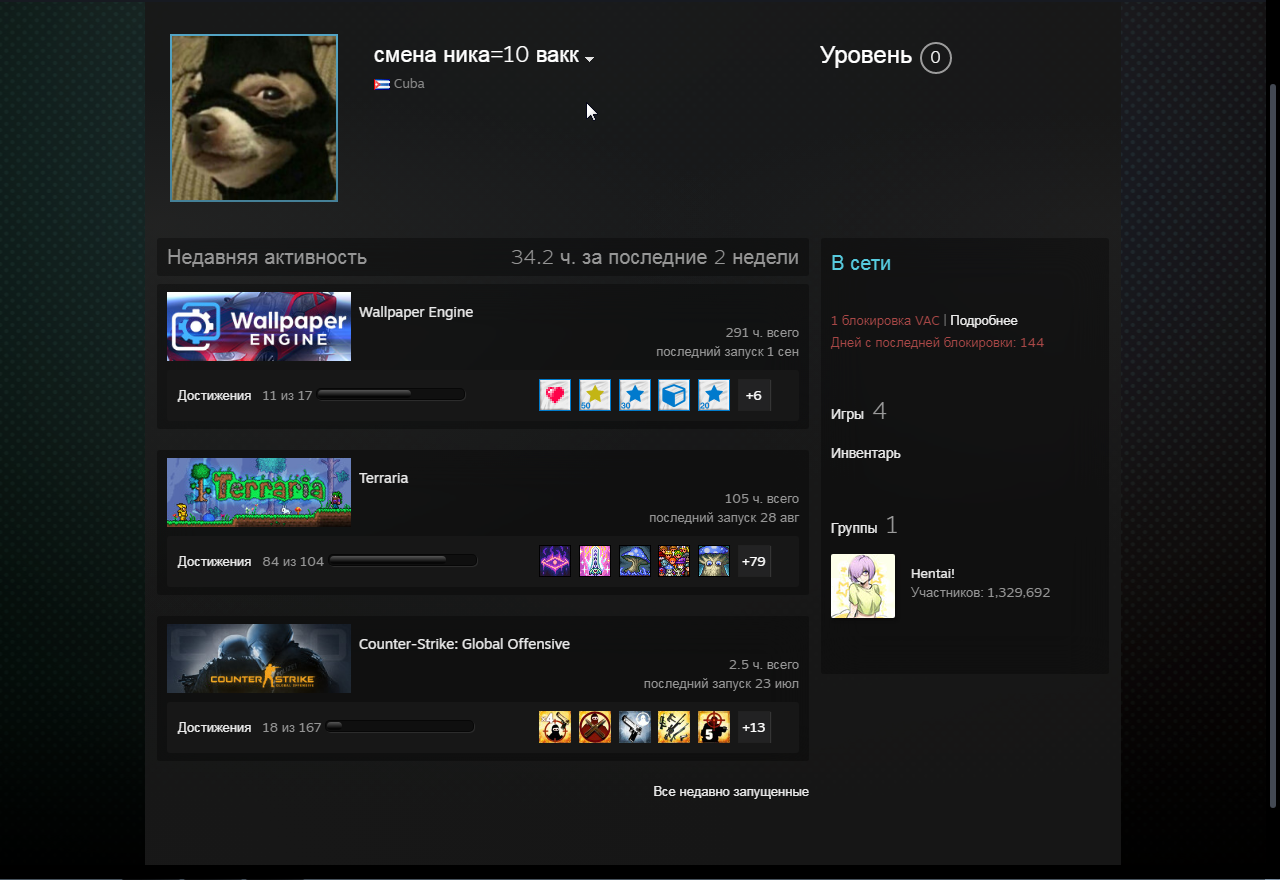The image size is (1280, 880).
Task: View Wallpaper Engine blue star 30 achievement
Action: pyautogui.click(x=635, y=395)
